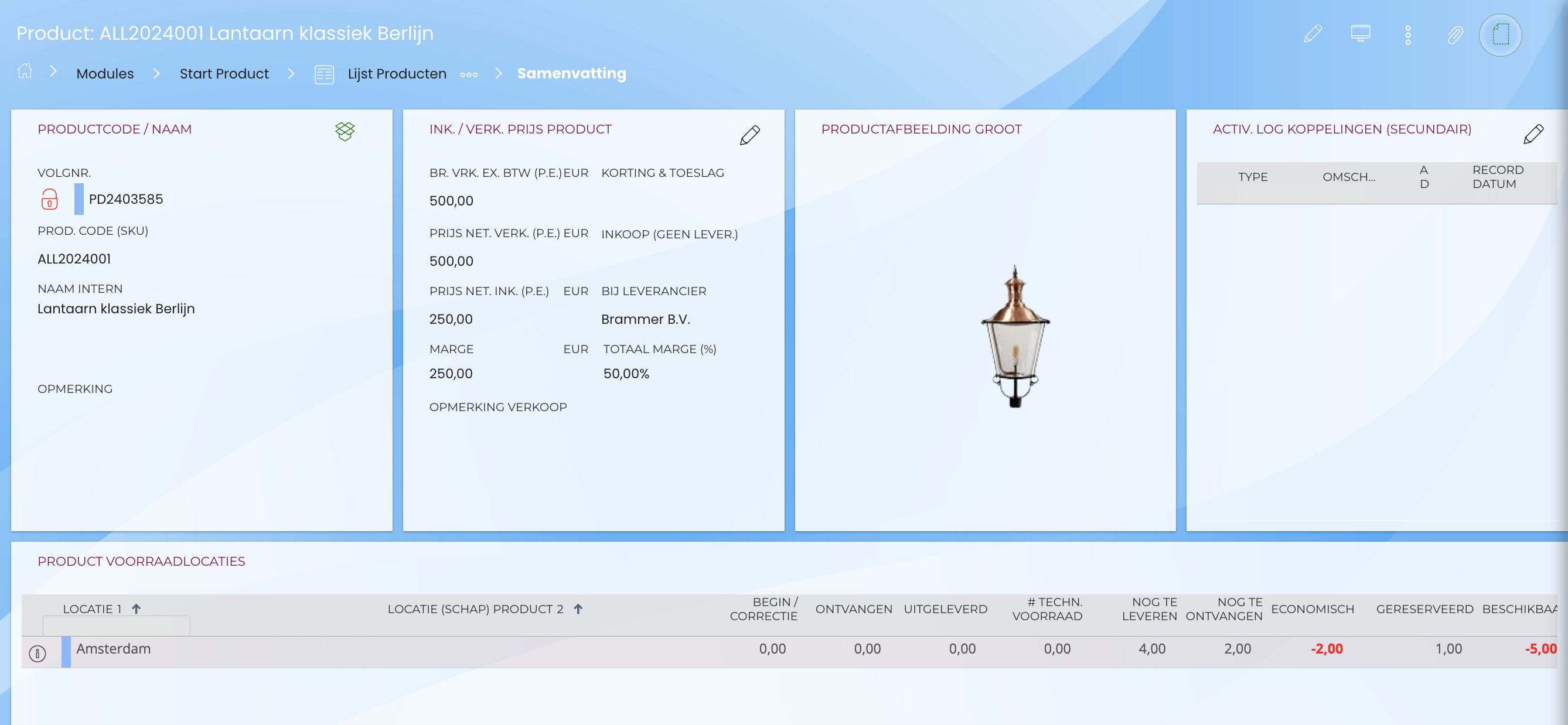Click the UITGELEVERD column header

click(x=945, y=610)
